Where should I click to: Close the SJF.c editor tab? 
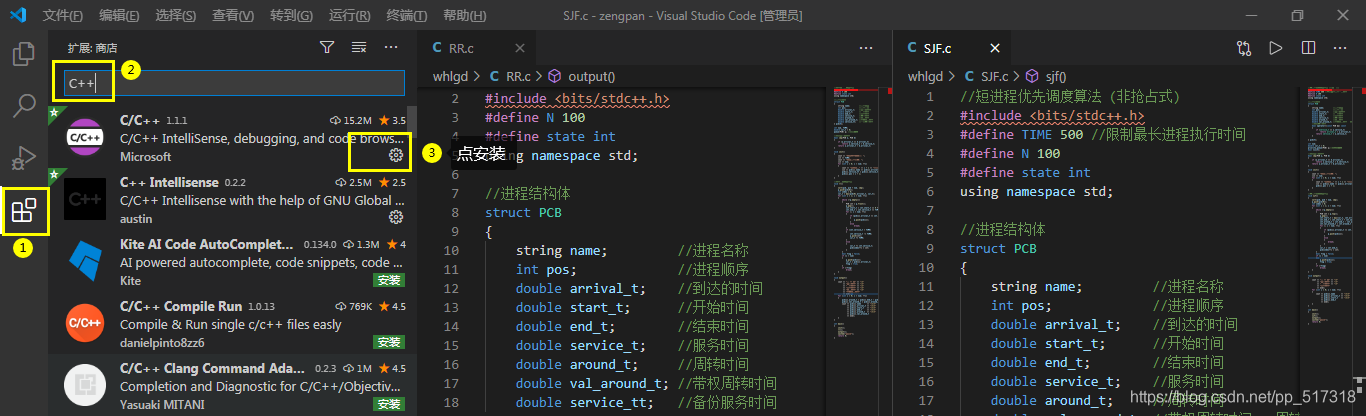pos(994,48)
